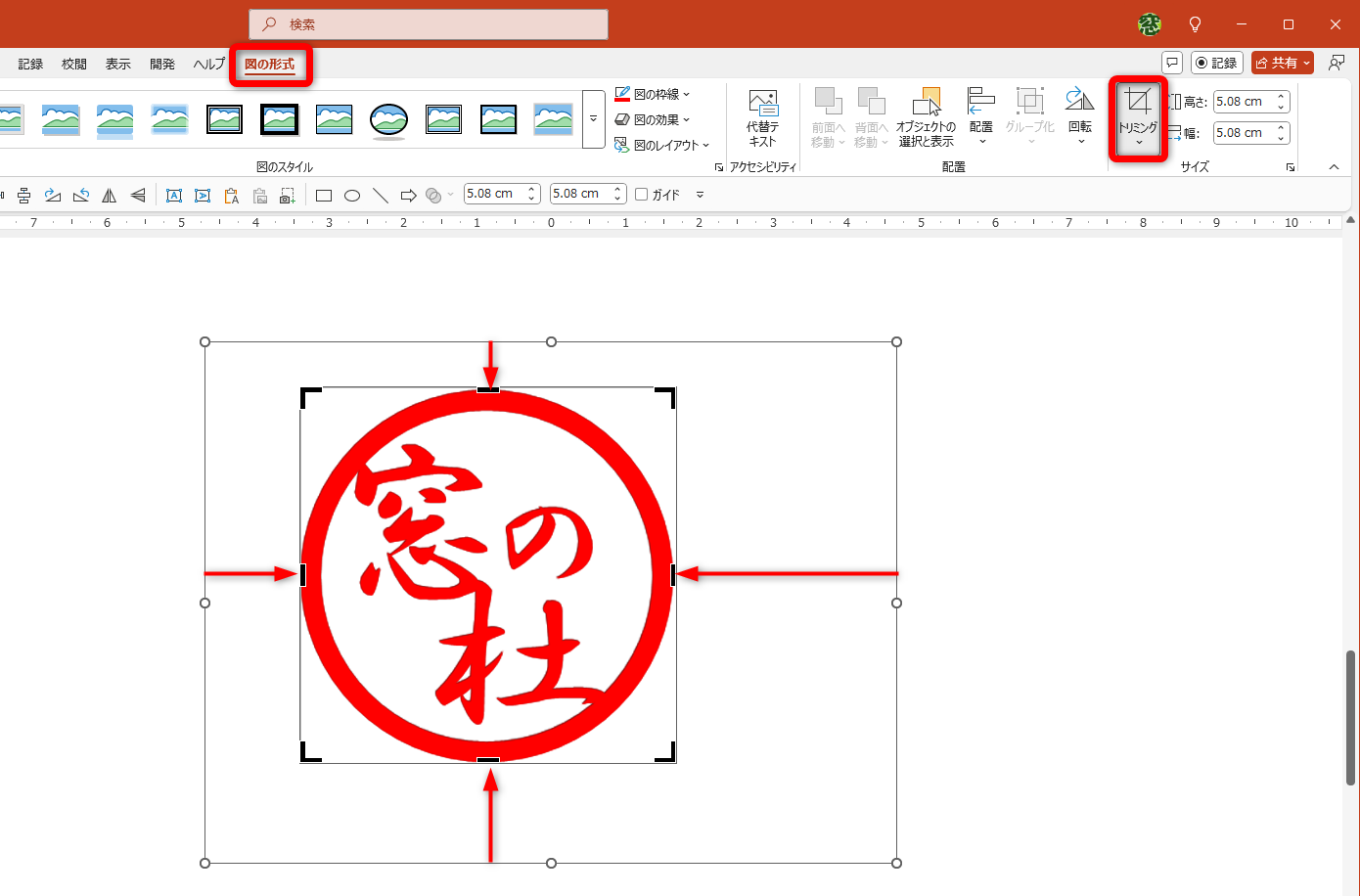Open the picture styles gallery dropdown
Viewport: 1360px width, 896px height.
click(593, 118)
